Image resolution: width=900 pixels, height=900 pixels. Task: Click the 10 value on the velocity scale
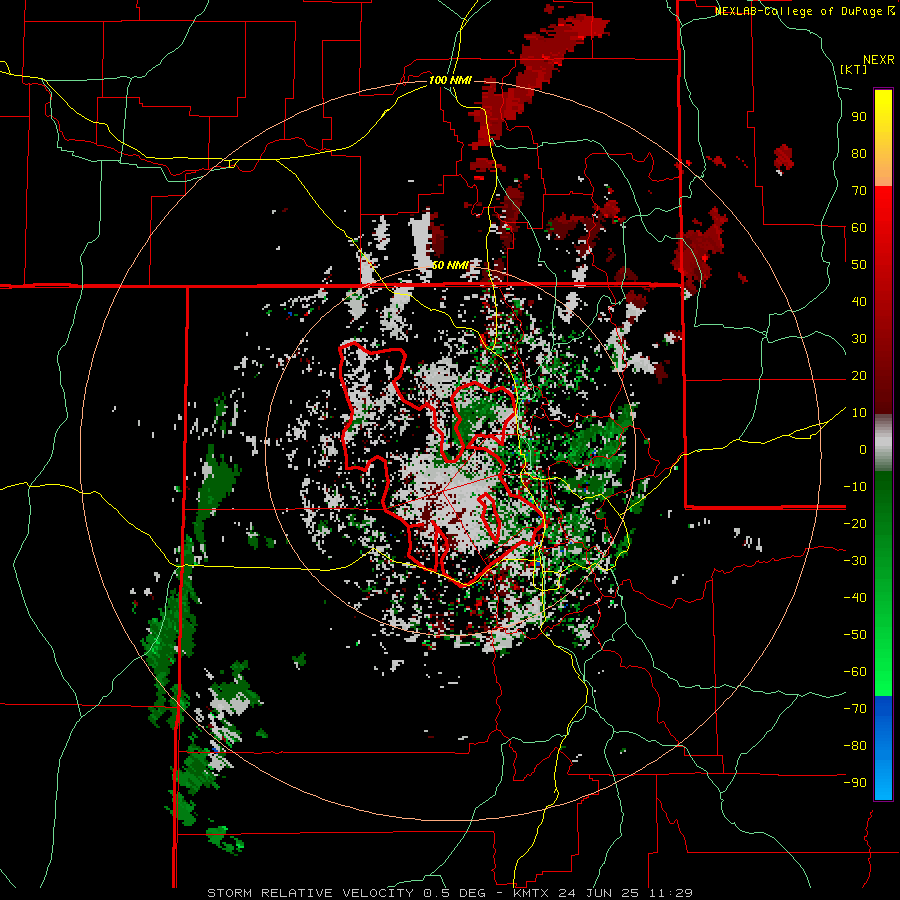(x=859, y=413)
